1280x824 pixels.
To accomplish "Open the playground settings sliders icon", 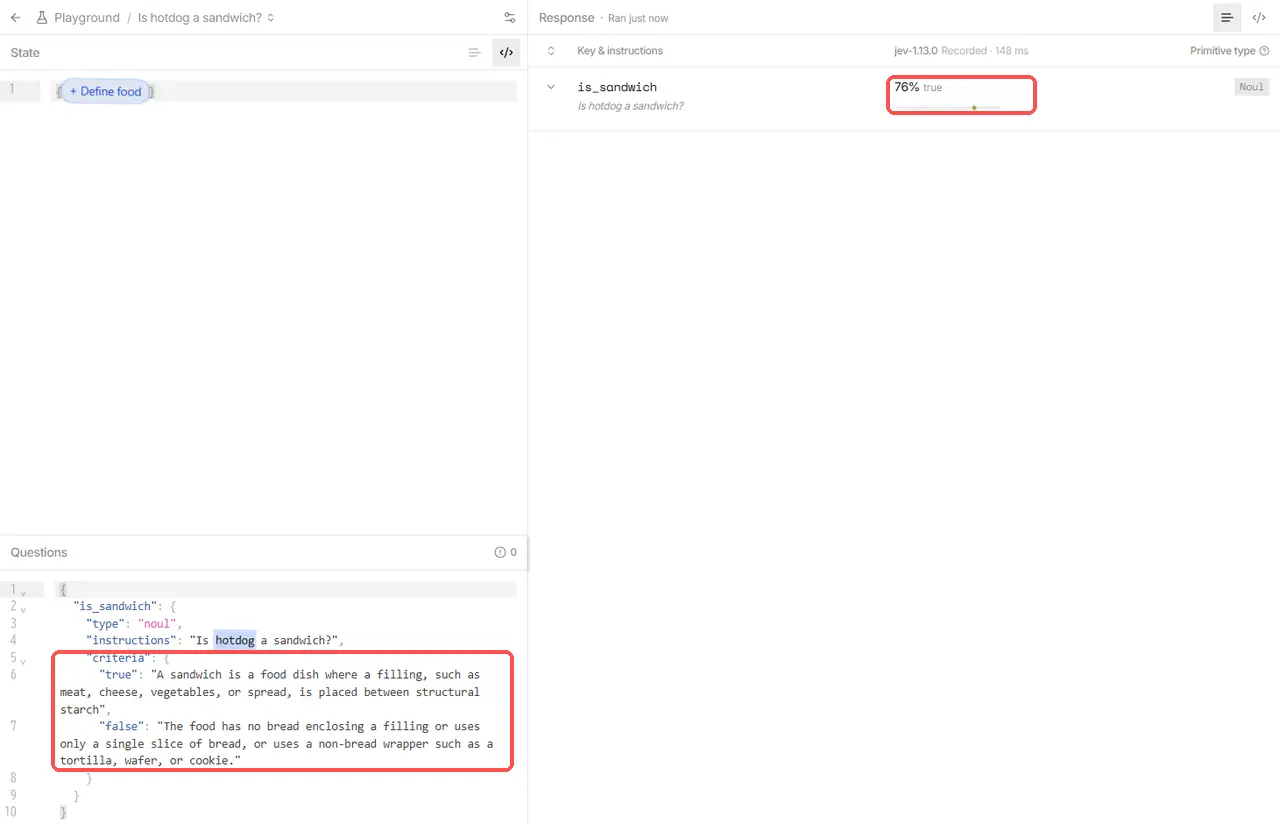I will [x=510, y=18].
